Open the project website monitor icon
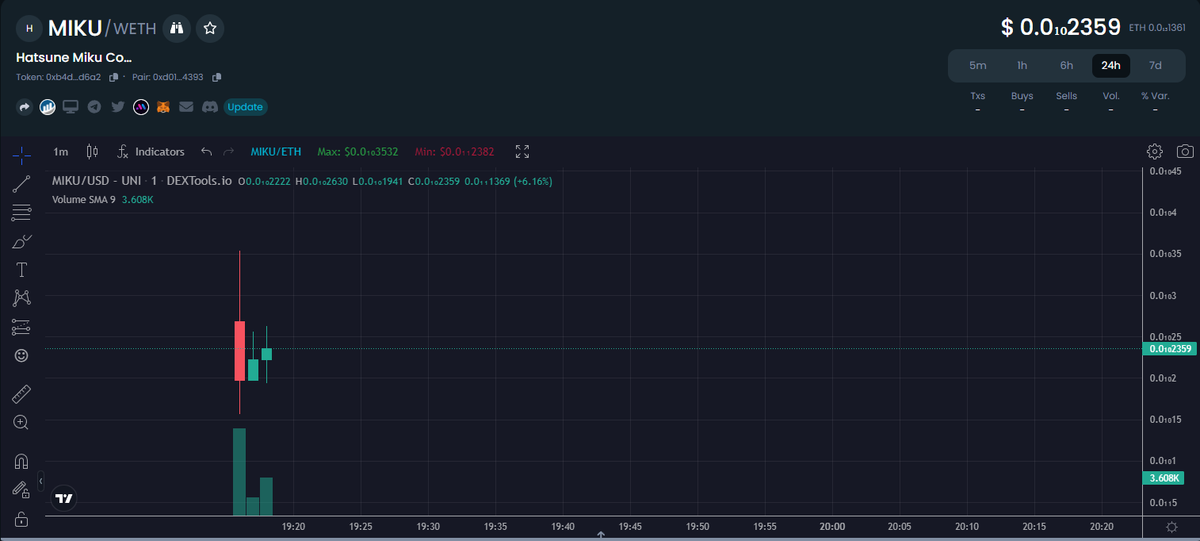 point(70,106)
